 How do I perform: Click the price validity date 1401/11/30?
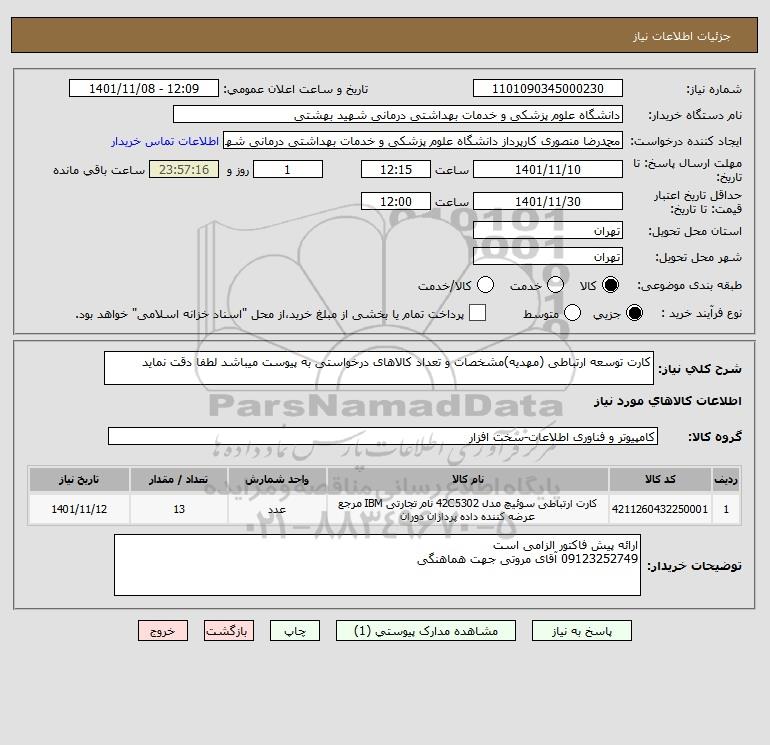tap(548, 201)
